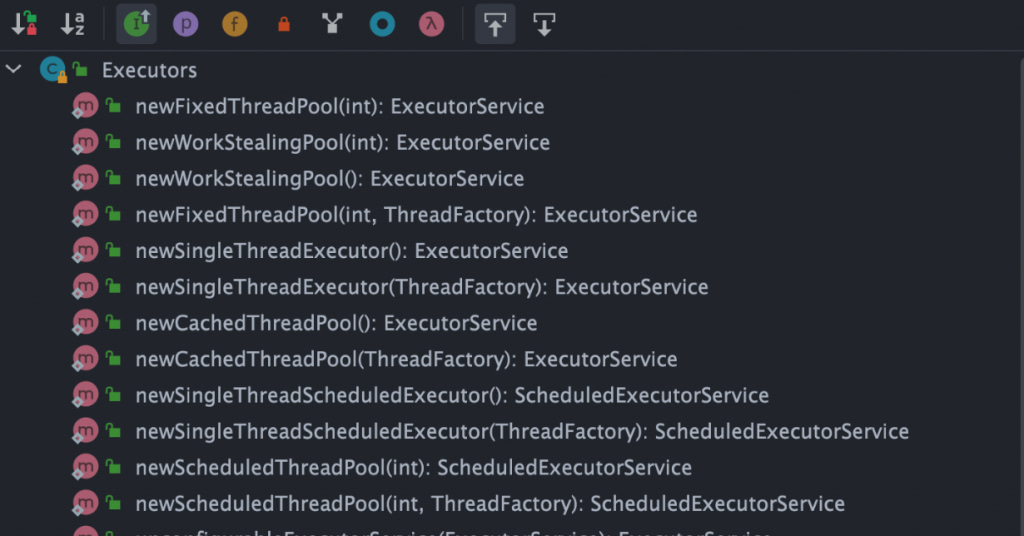
Task: Click the Executors class icon
Action: coord(52,70)
